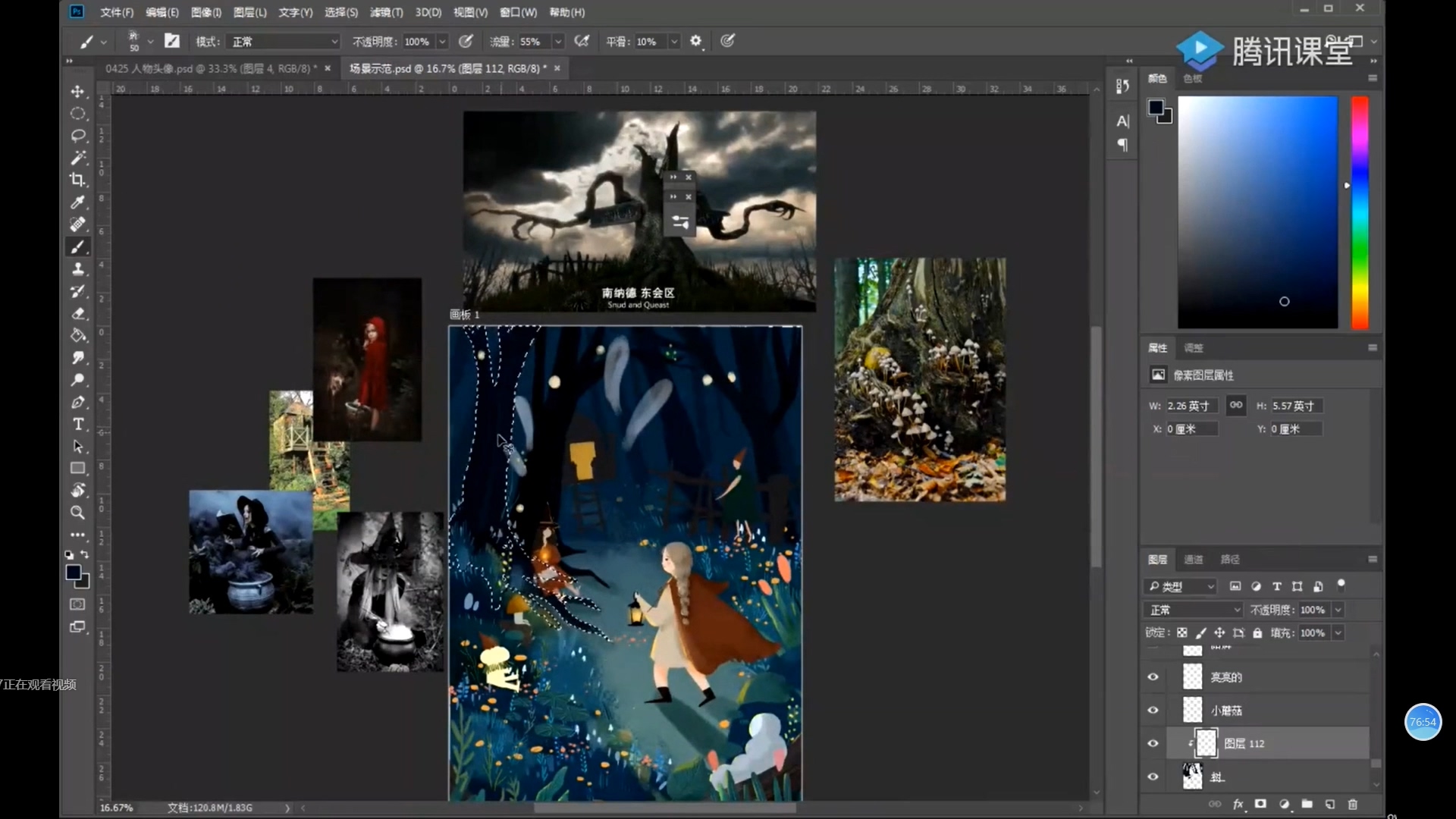Select the Horizontal Type tool
This screenshot has height=819, width=1456.
[x=77, y=424]
